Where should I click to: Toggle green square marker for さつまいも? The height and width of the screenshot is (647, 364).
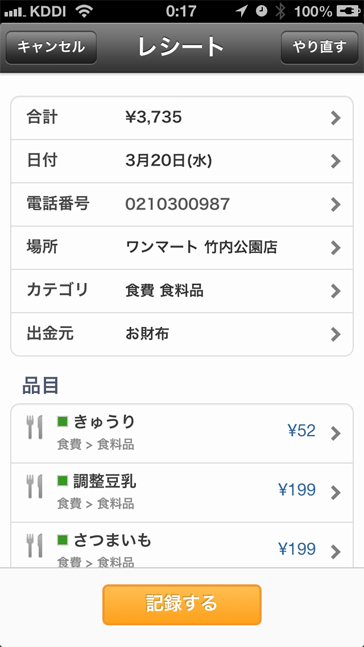point(62,539)
